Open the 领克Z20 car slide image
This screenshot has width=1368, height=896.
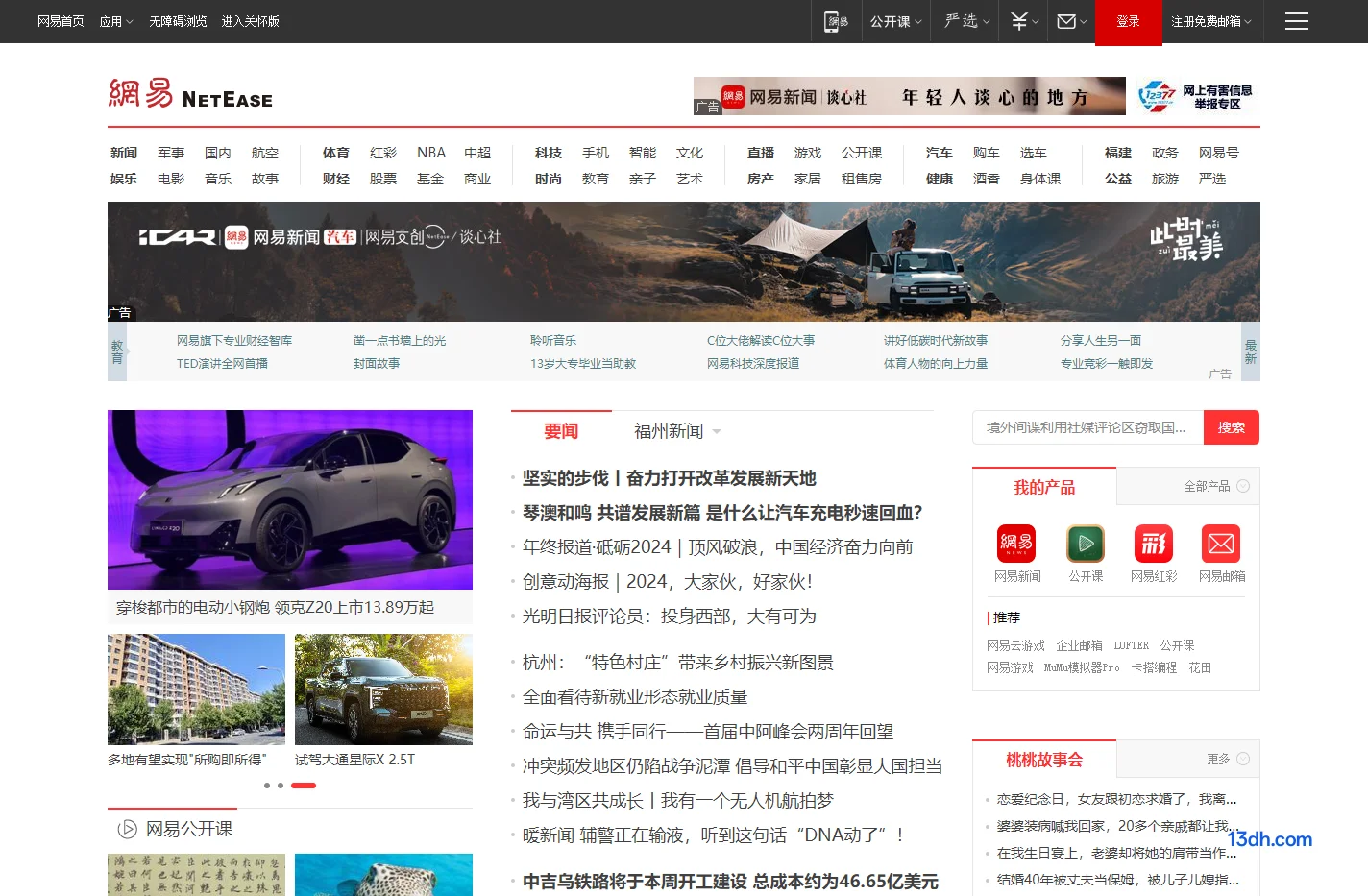point(290,499)
